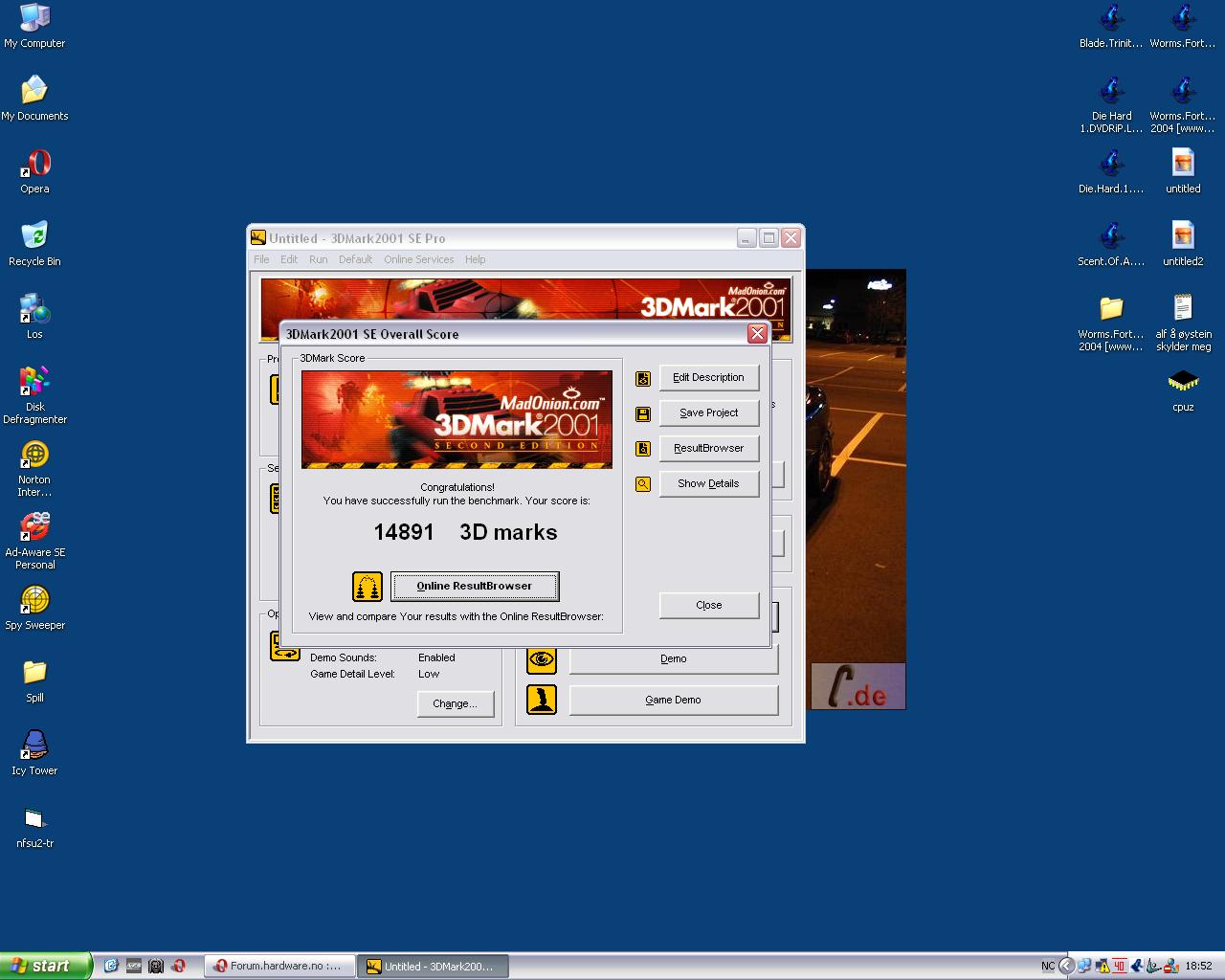Screen dimensions: 1225x980
Task: Click the Game Detail Level: Low text
Action: (x=375, y=675)
